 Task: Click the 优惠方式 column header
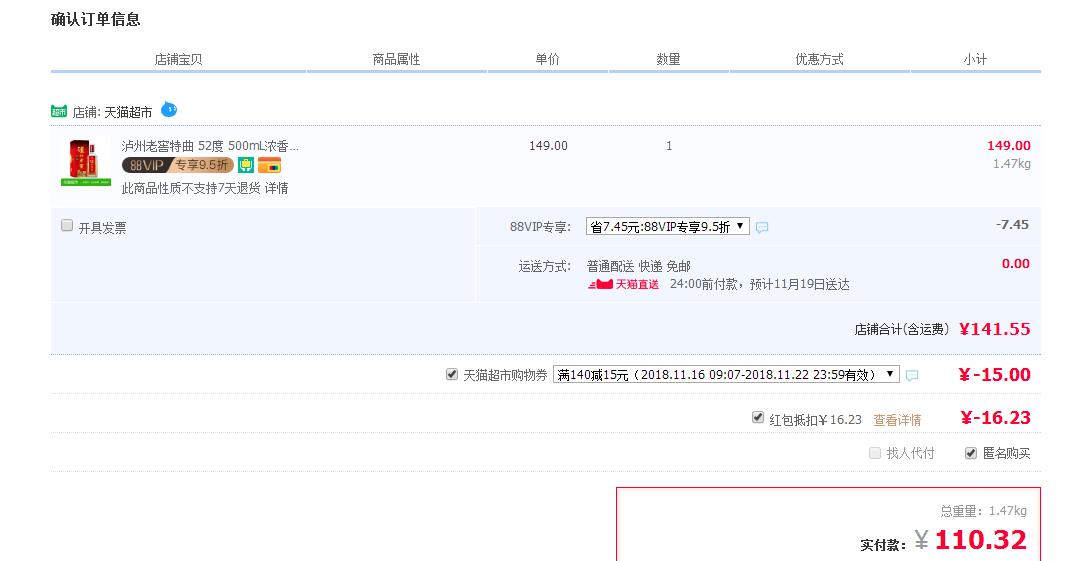point(819,59)
